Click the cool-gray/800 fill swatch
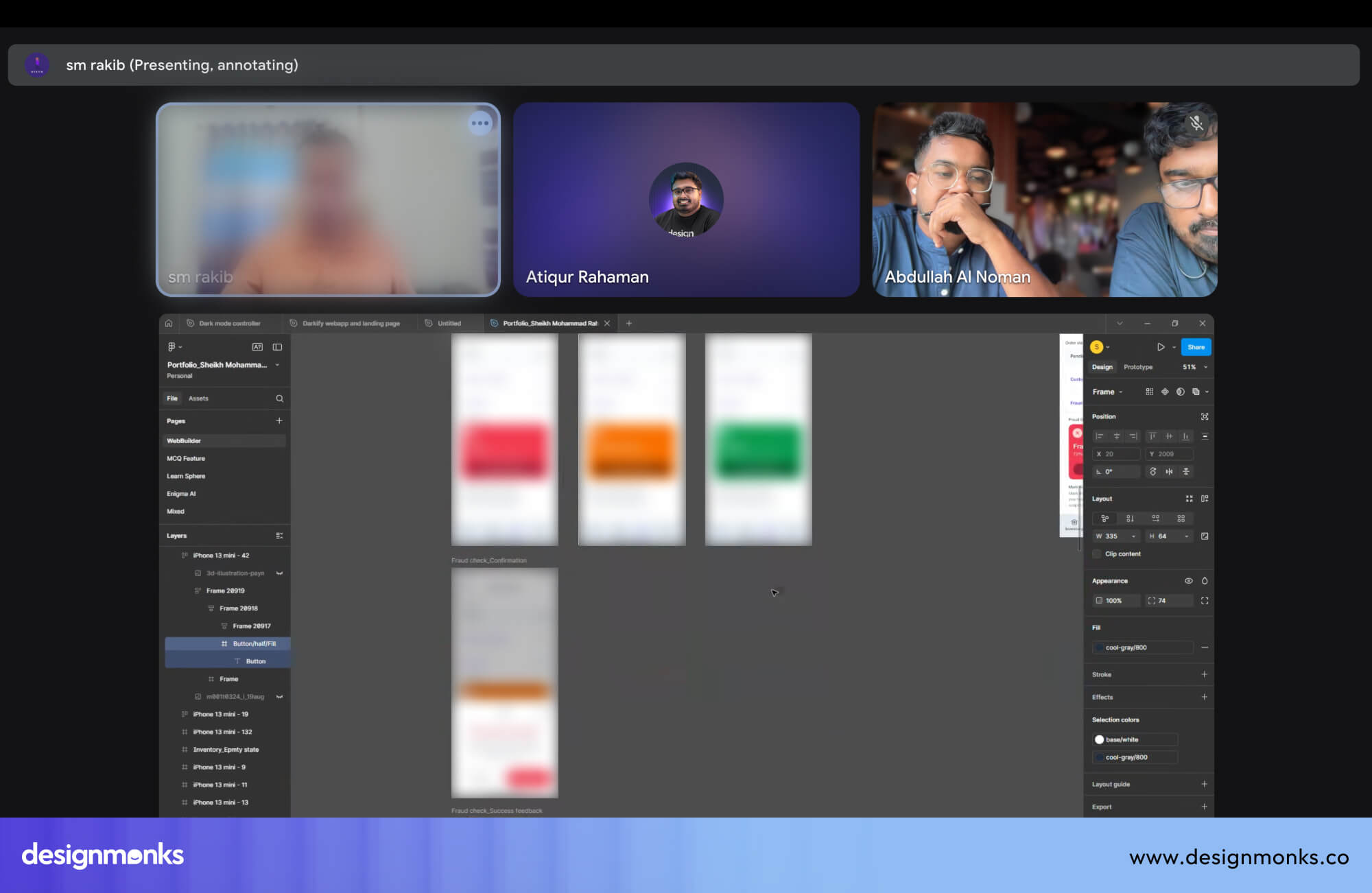The height and width of the screenshot is (893, 1372). click(x=1100, y=647)
